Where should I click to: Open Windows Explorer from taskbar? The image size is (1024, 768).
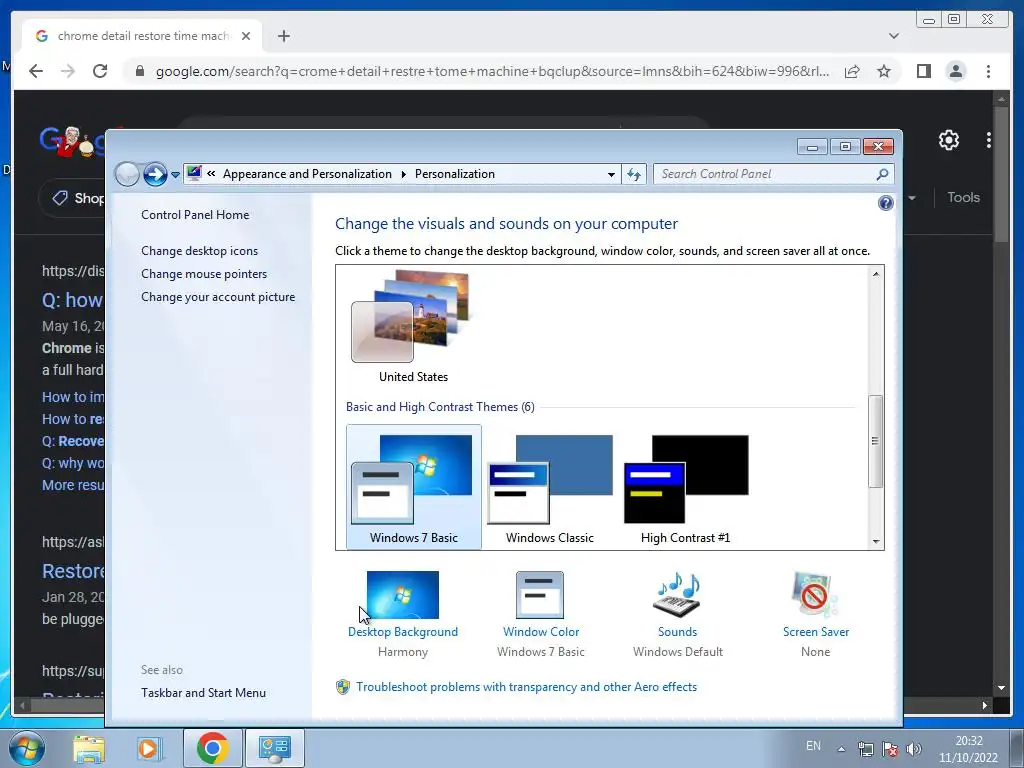click(x=89, y=748)
